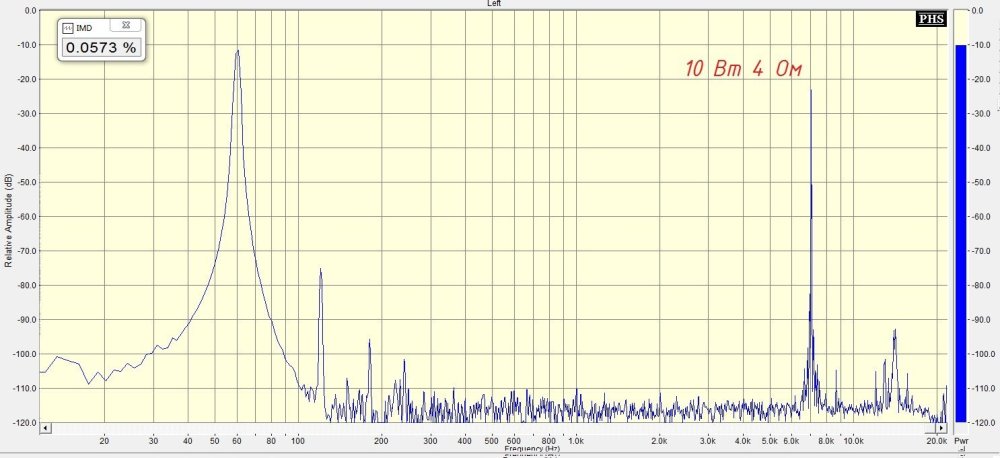Click the blue Pwr level meter bar
Image resolution: width=1000 pixels, height=458 pixels.
coord(960,233)
